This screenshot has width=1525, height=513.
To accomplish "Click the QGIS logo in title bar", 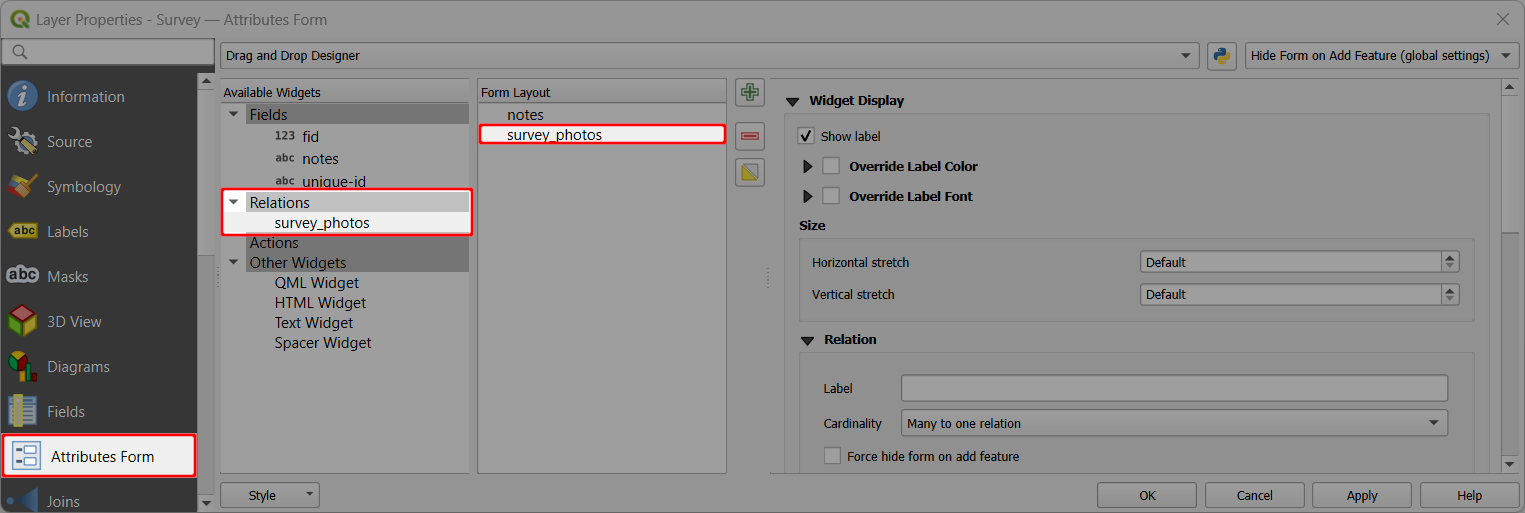I will [x=19, y=19].
